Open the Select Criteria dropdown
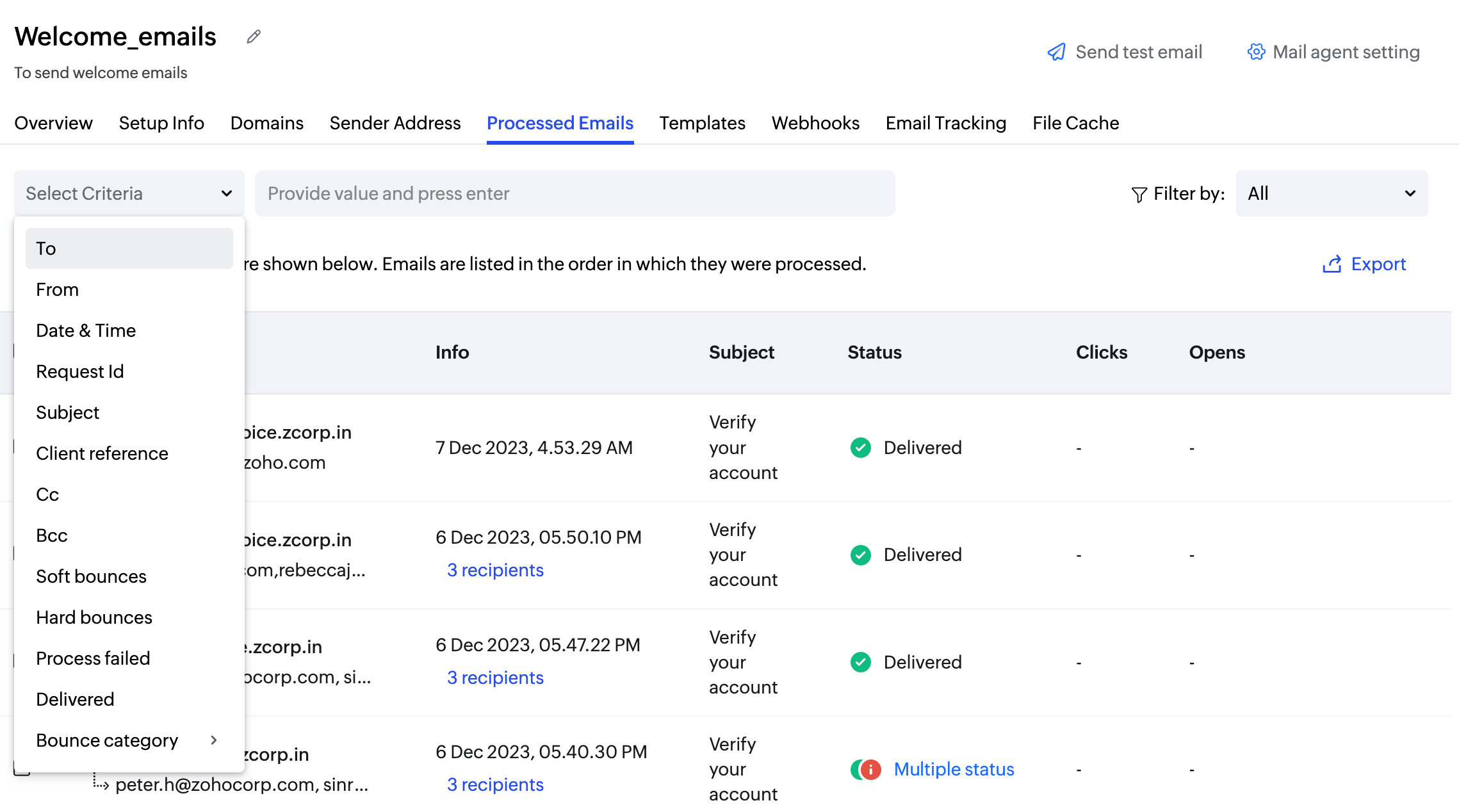Viewport: 1459px width, 812px height. click(x=129, y=193)
